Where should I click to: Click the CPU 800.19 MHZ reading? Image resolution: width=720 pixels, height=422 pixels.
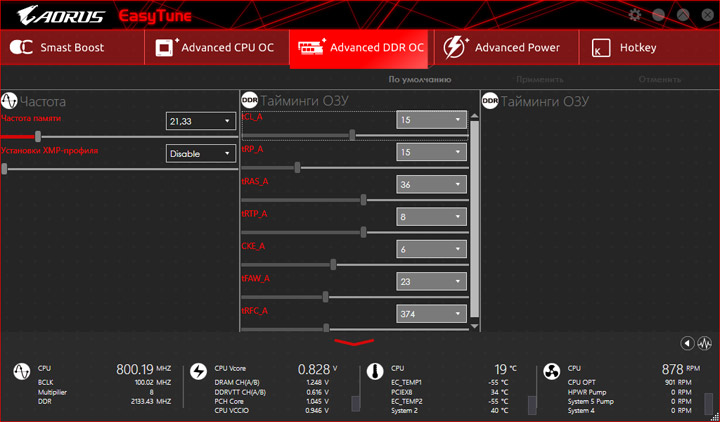click(144, 369)
